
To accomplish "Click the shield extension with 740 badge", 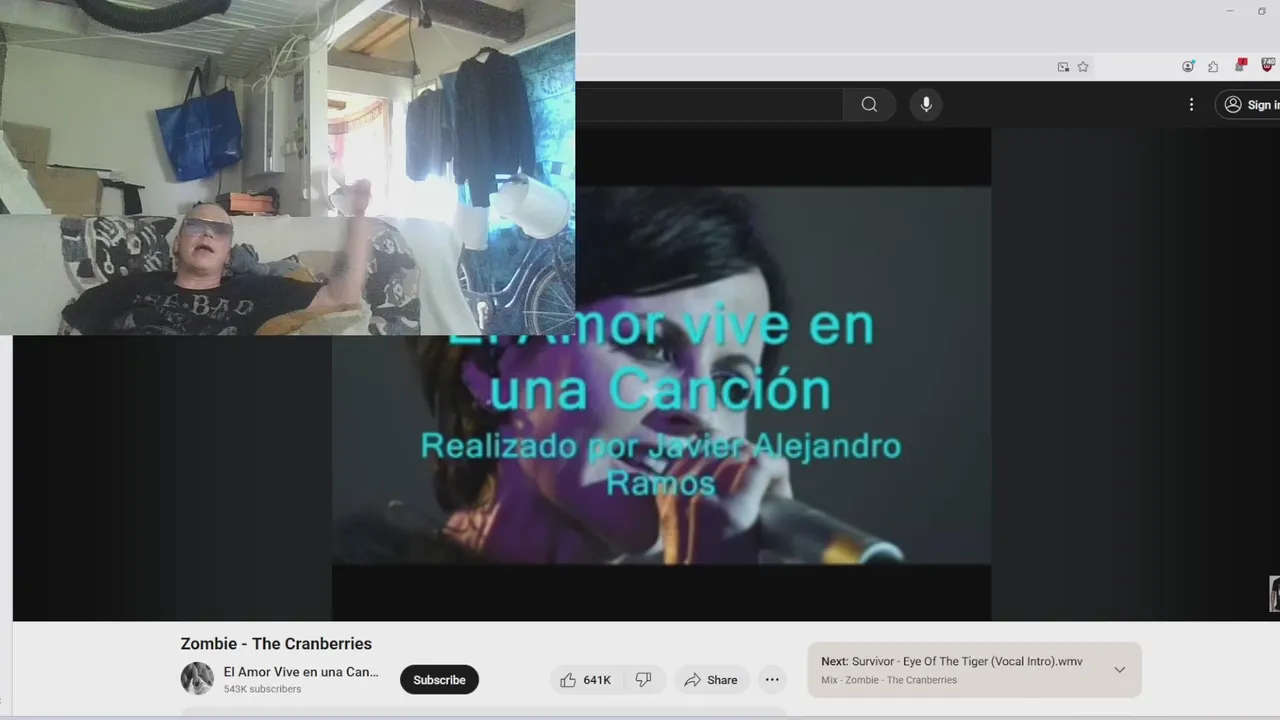I will coord(1268,66).
